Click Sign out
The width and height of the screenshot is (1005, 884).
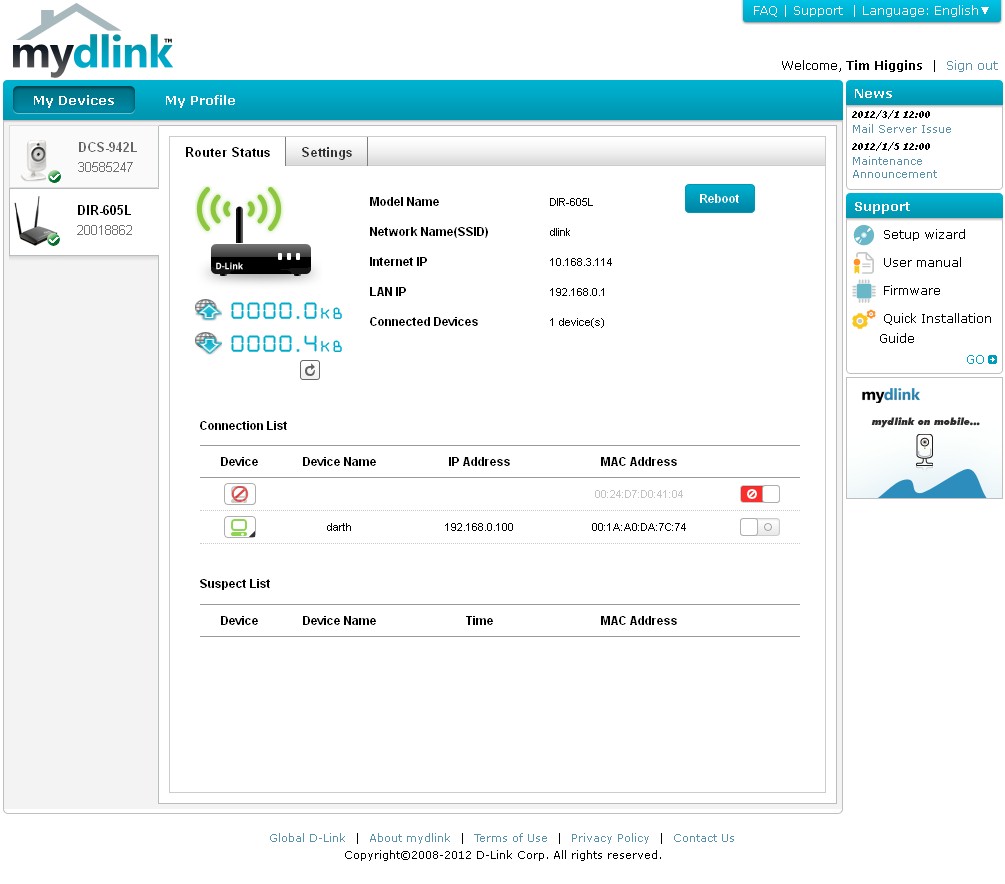[x=972, y=65]
